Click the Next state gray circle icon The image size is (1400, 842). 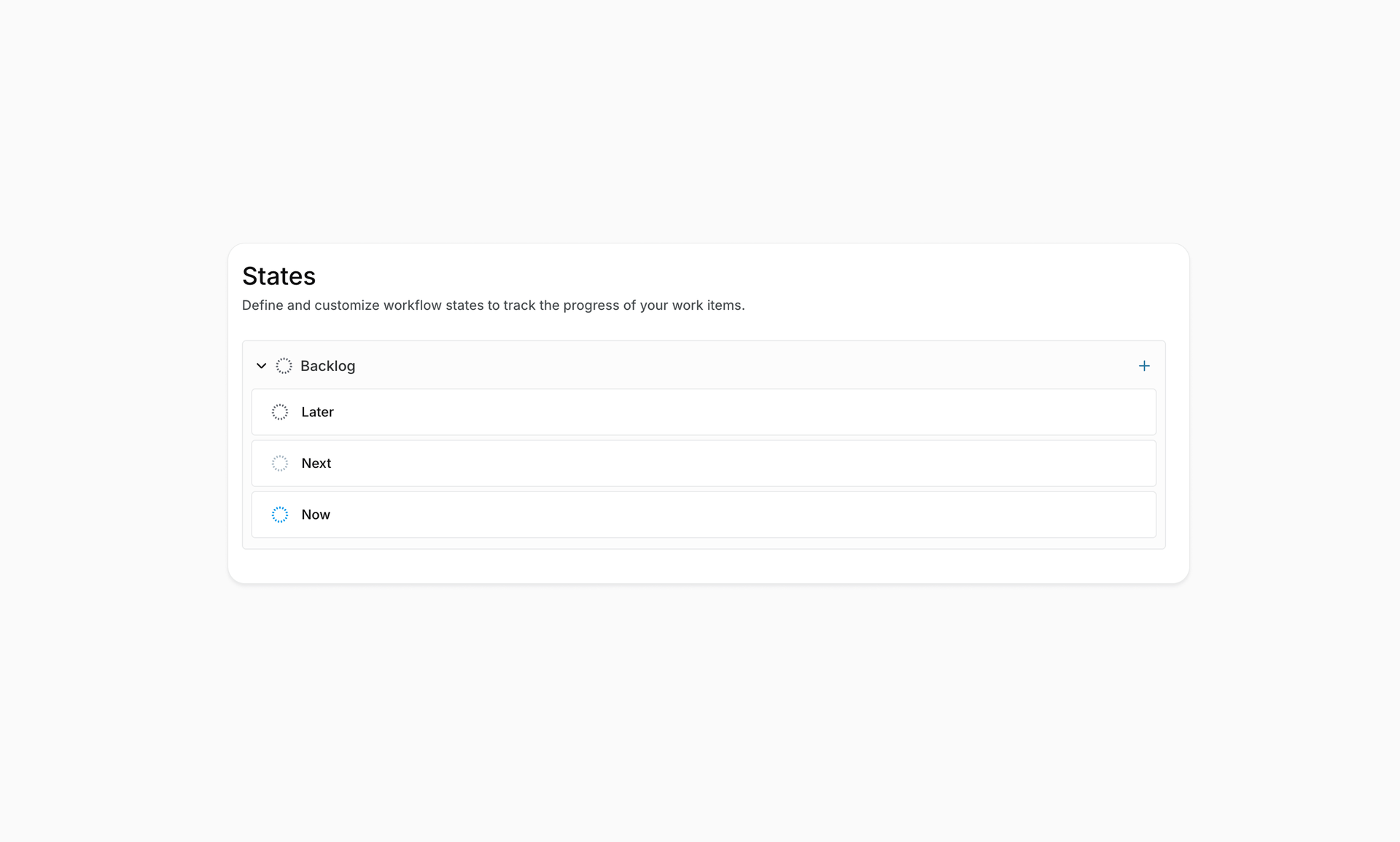[280, 464]
